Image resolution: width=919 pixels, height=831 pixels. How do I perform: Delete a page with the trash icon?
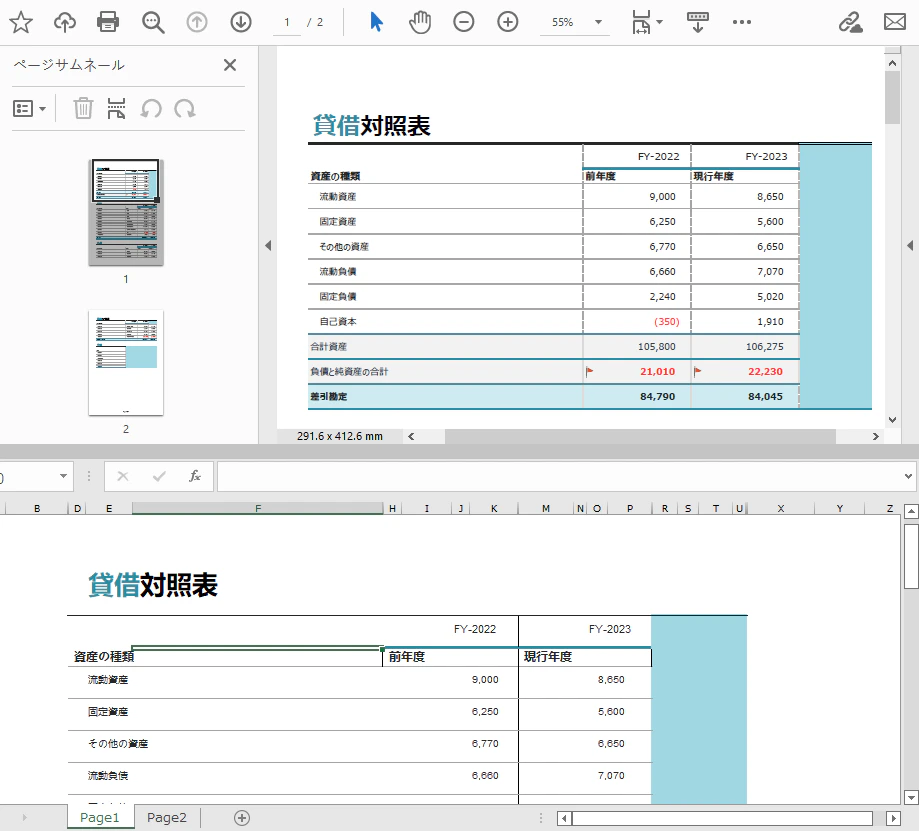click(82, 108)
